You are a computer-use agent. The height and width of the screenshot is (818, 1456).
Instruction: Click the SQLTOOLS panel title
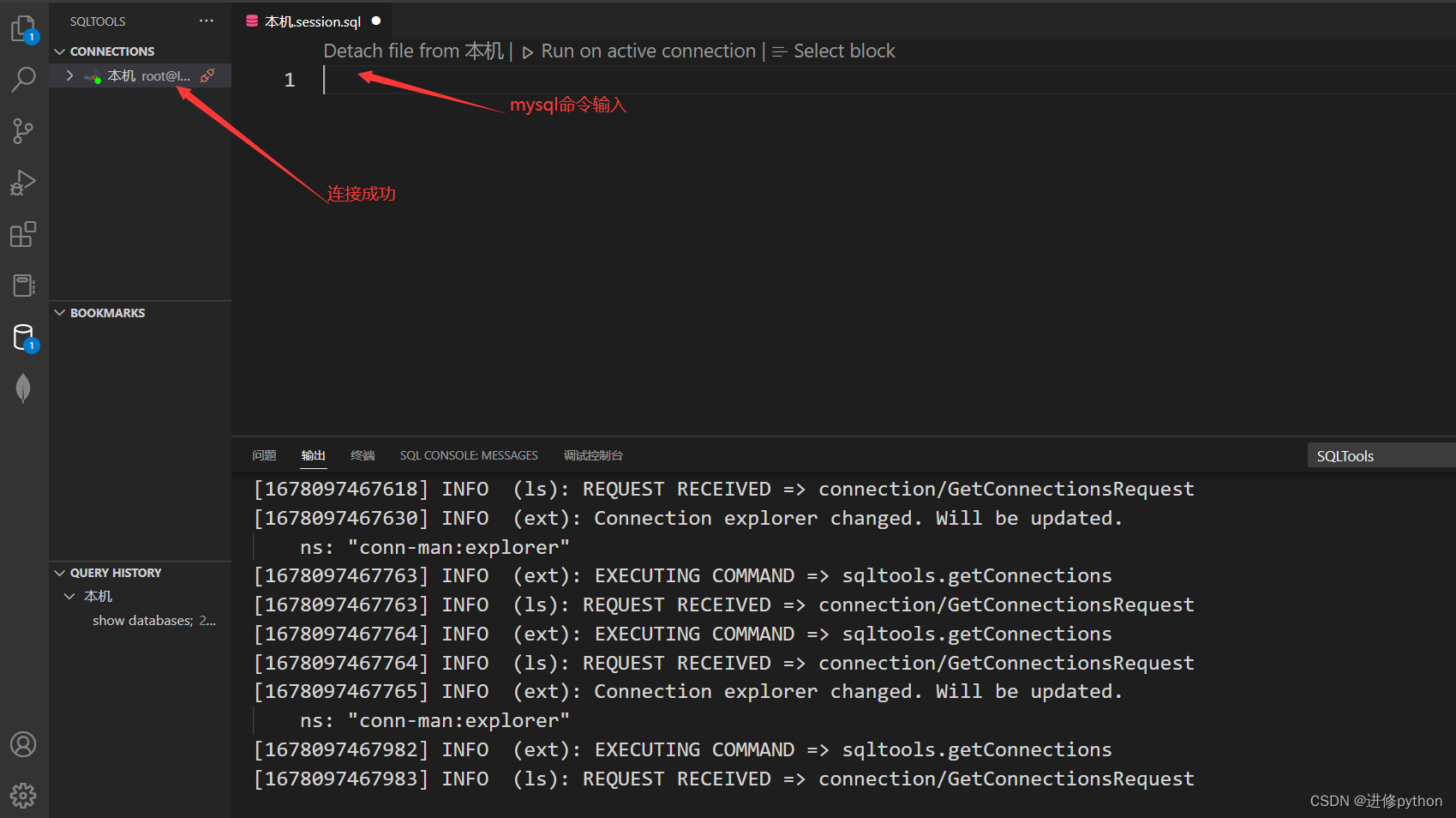coord(98,21)
